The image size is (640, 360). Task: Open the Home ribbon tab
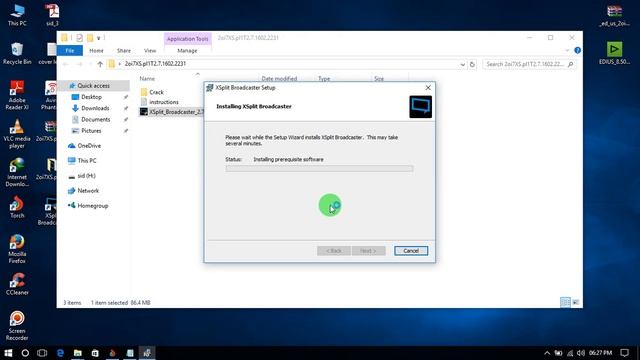(x=96, y=51)
